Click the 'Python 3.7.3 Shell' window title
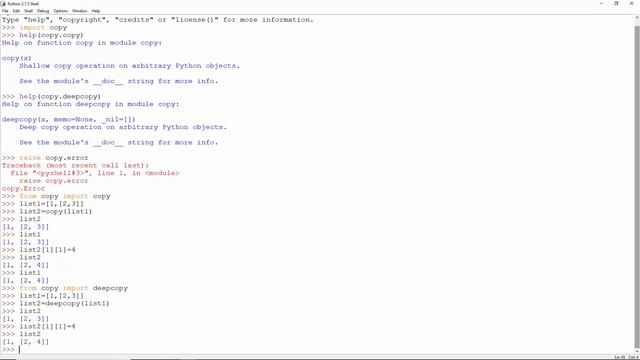Viewport: 640px width, 360px height. point(23,4)
